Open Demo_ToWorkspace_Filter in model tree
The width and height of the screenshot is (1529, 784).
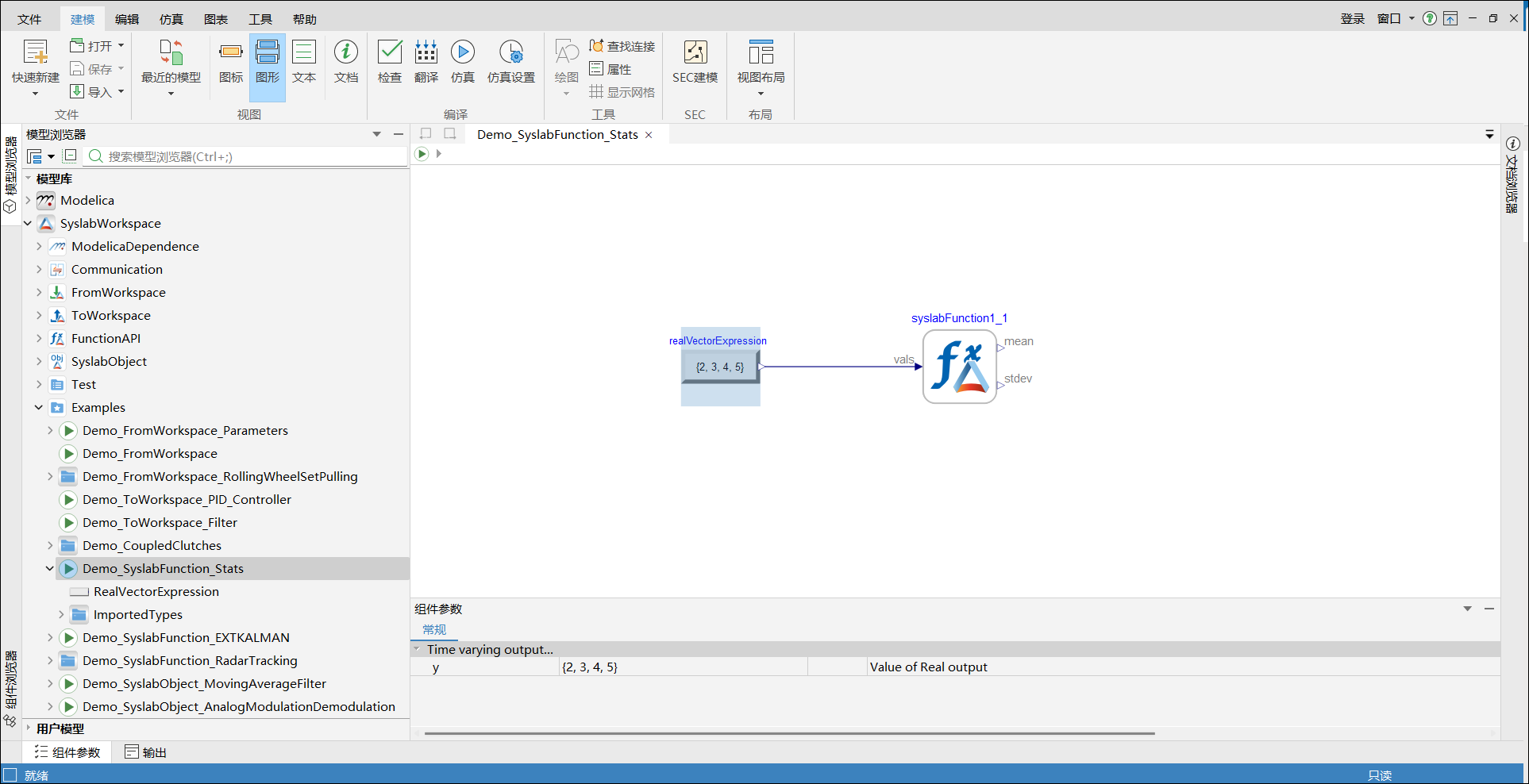coord(160,522)
